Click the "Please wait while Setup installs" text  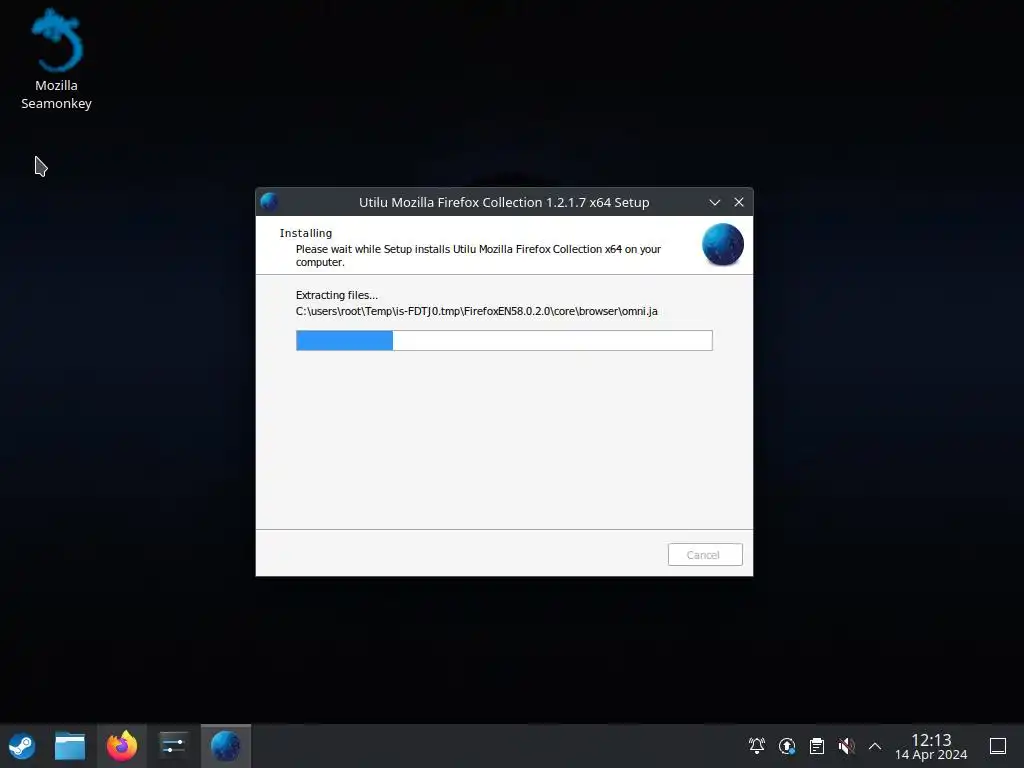[478, 255]
